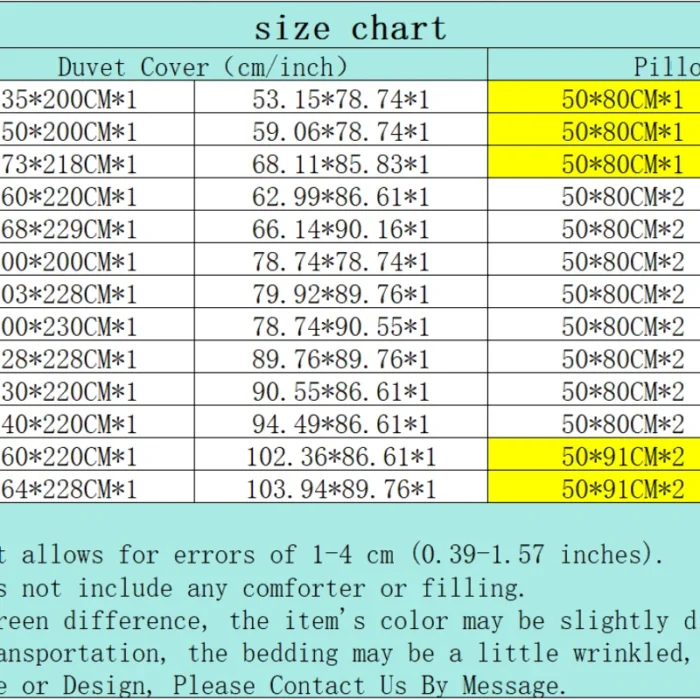Click the inch value "79.92*89.76*1"
700x700 pixels.
pyautogui.click(x=341, y=294)
